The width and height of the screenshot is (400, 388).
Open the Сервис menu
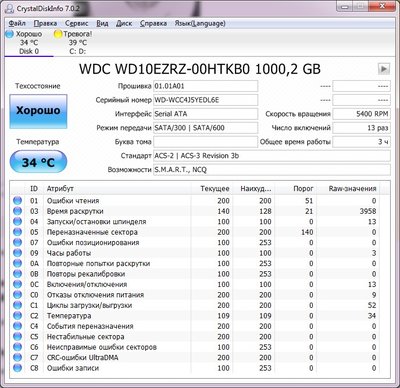[x=77, y=23]
